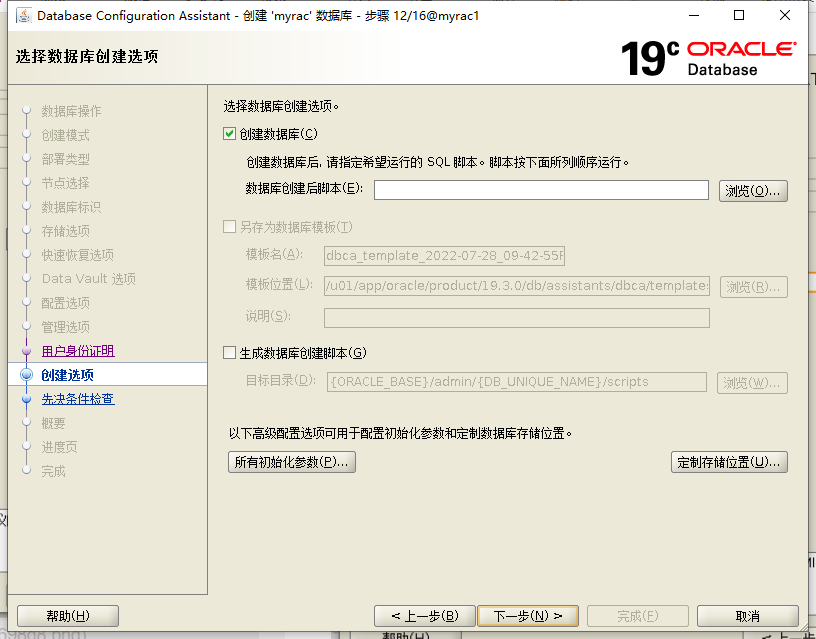Image resolution: width=816 pixels, height=639 pixels.
Task: Click the 创建模式 step in sidebar
Action: point(66,135)
